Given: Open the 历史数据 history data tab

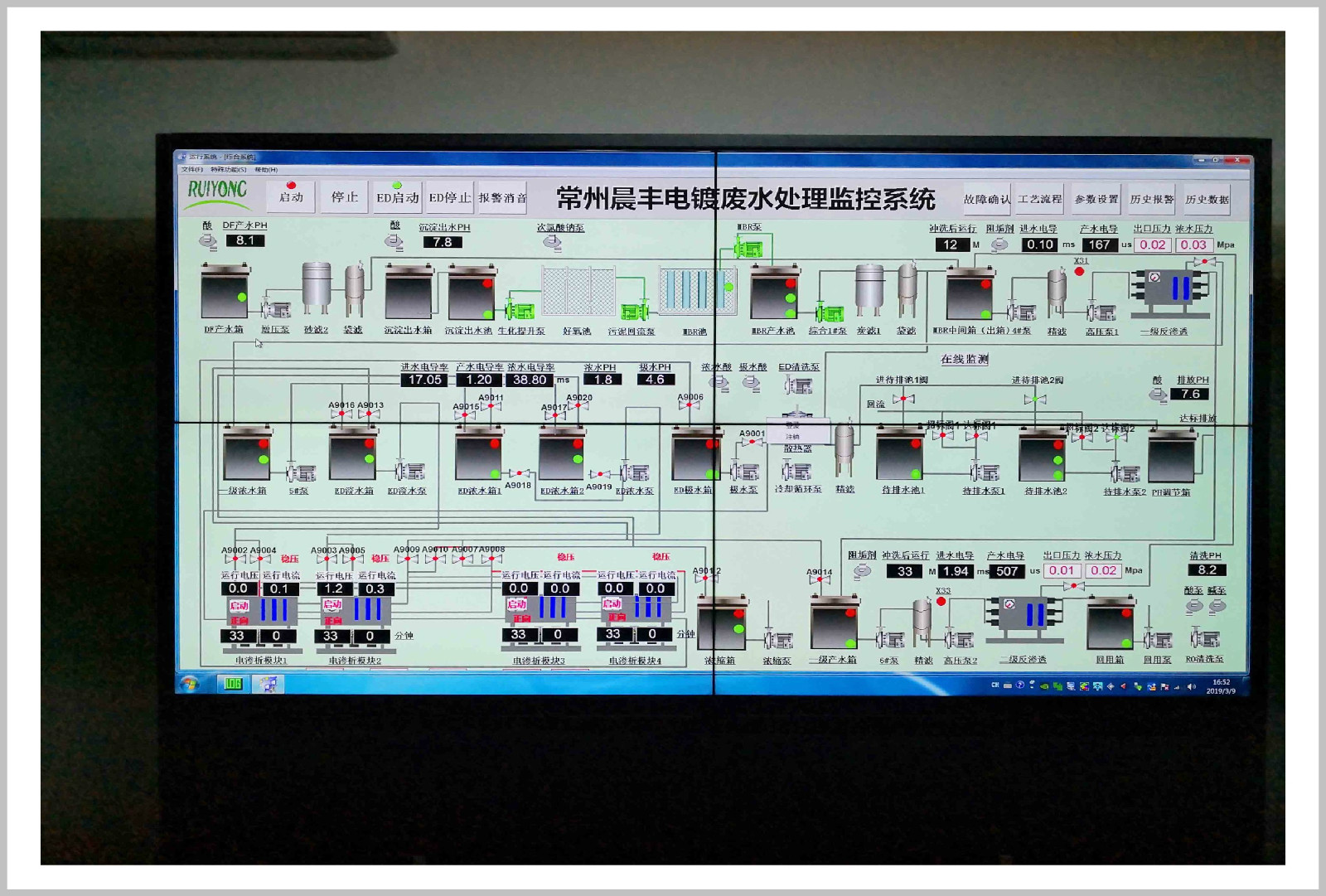Looking at the screenshot, I should (1207, 199).
